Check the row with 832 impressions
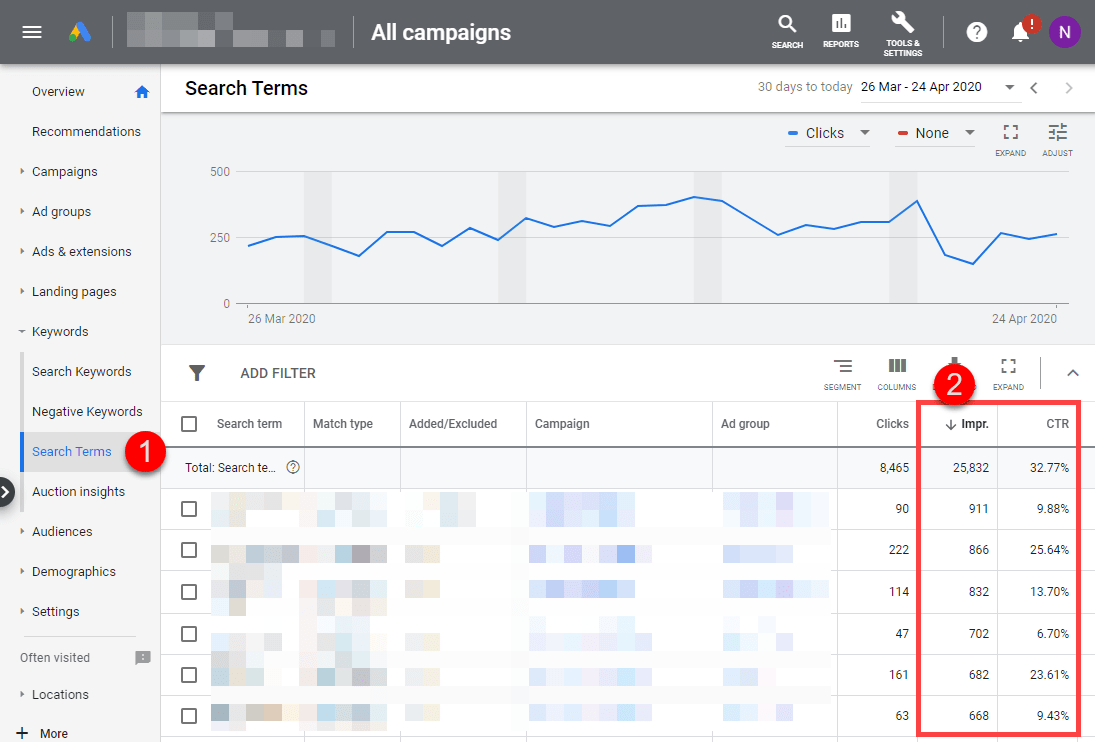 [x=189, y=592]
